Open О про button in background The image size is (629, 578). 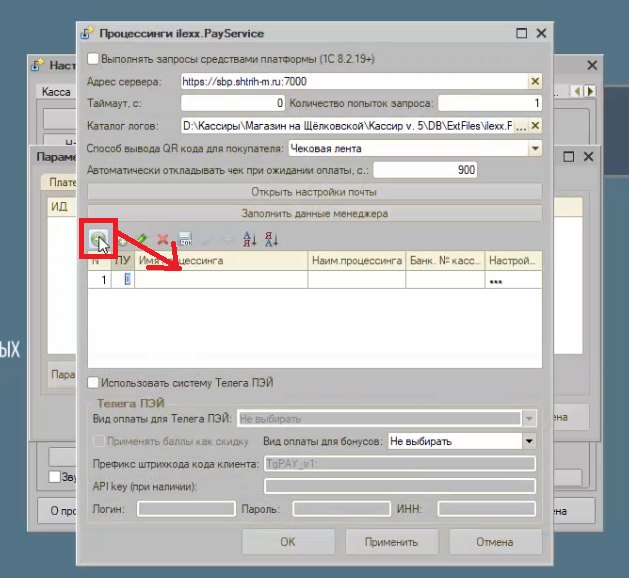coord(57,511)
